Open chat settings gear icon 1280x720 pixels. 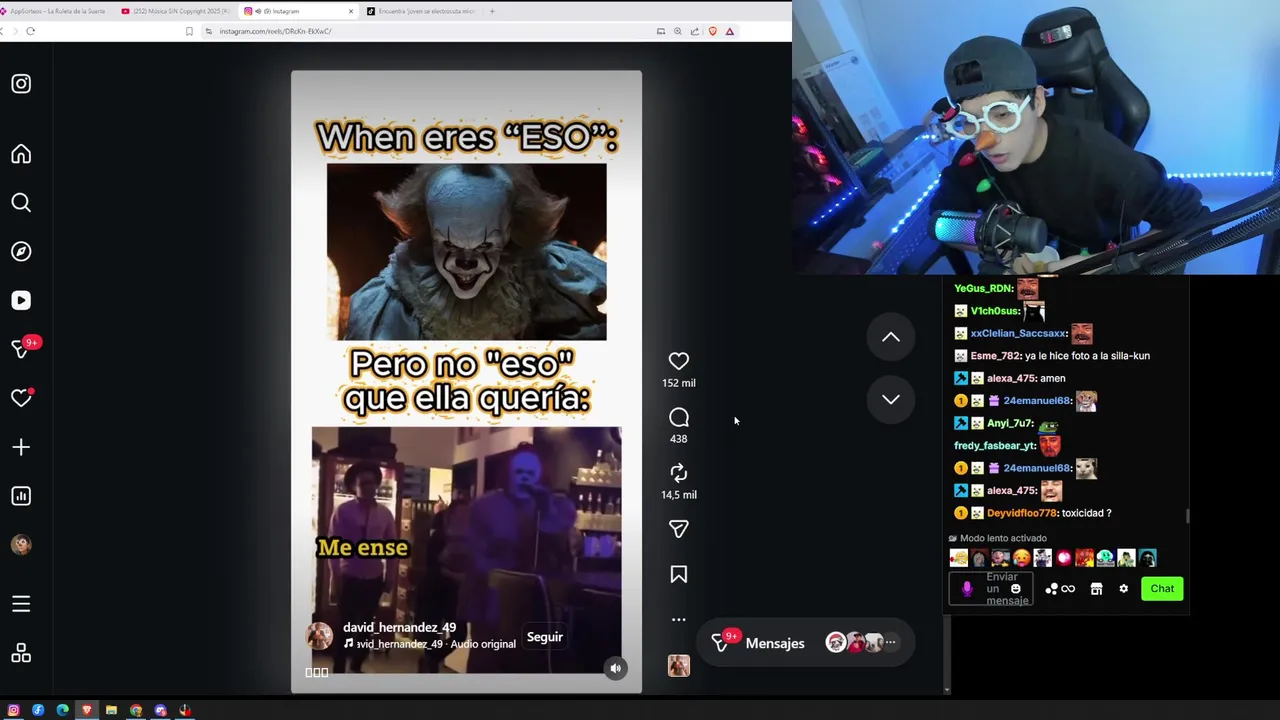point(1123,589)
